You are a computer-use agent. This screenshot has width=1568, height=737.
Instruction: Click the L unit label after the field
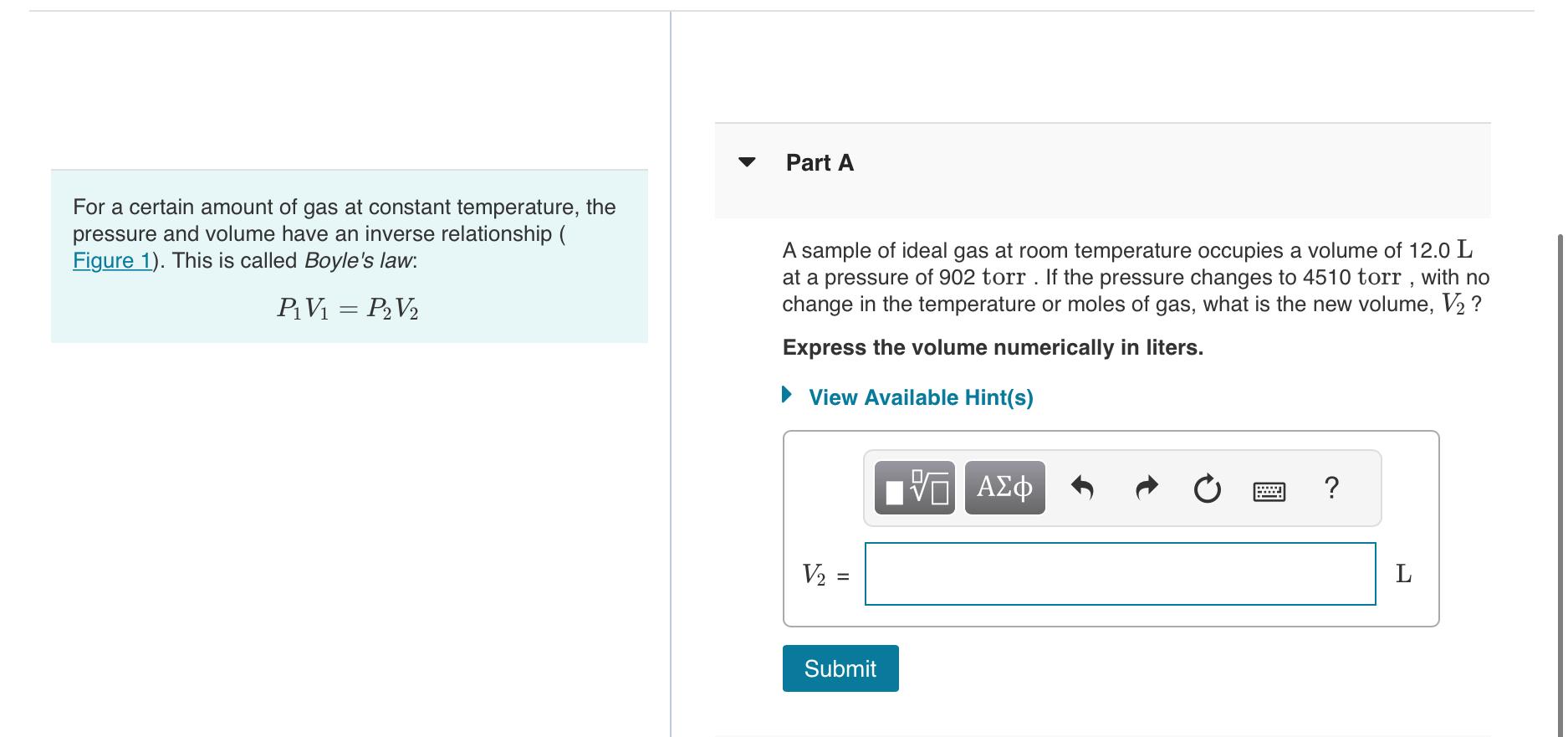point(1404,574)
